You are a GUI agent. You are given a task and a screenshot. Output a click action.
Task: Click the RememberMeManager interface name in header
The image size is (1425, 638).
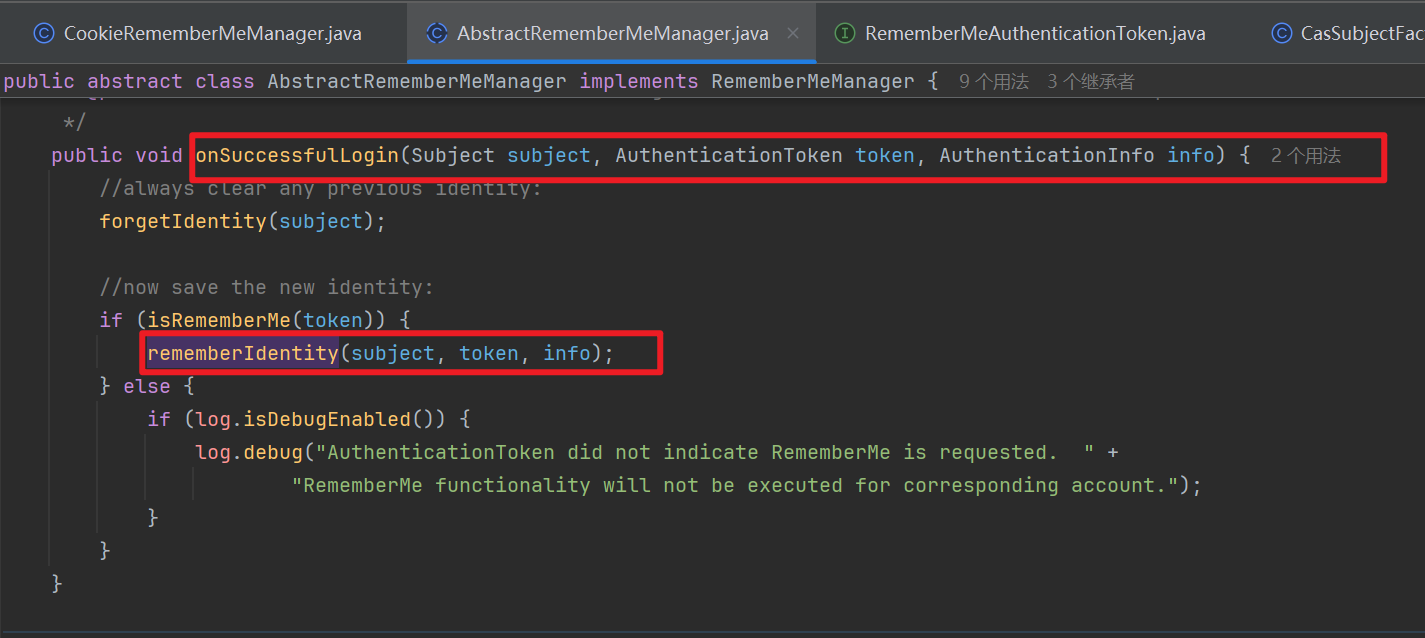(812, 81)
